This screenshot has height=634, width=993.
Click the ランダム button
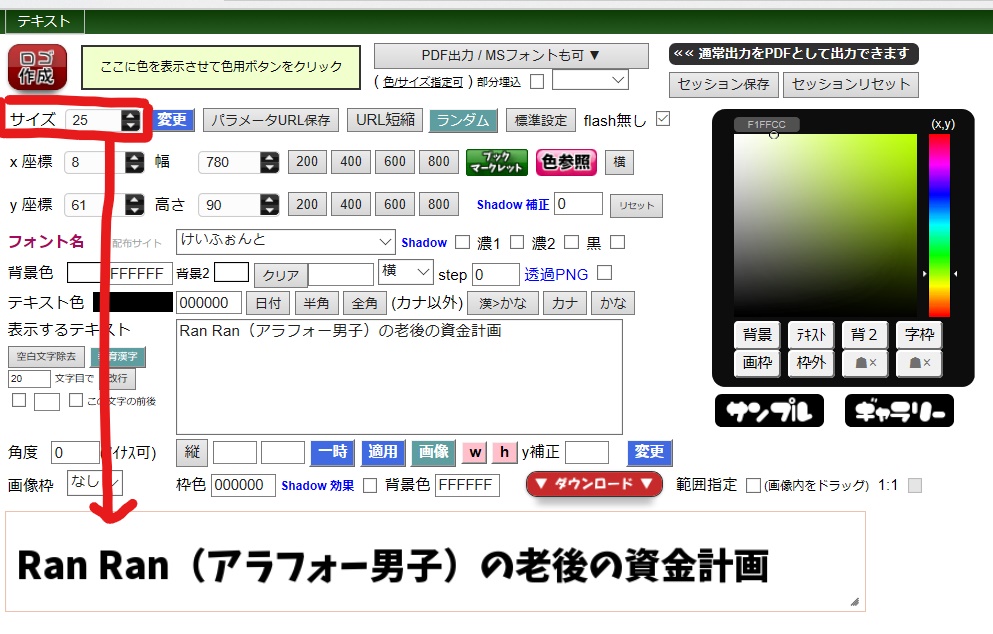pos(463,120)
